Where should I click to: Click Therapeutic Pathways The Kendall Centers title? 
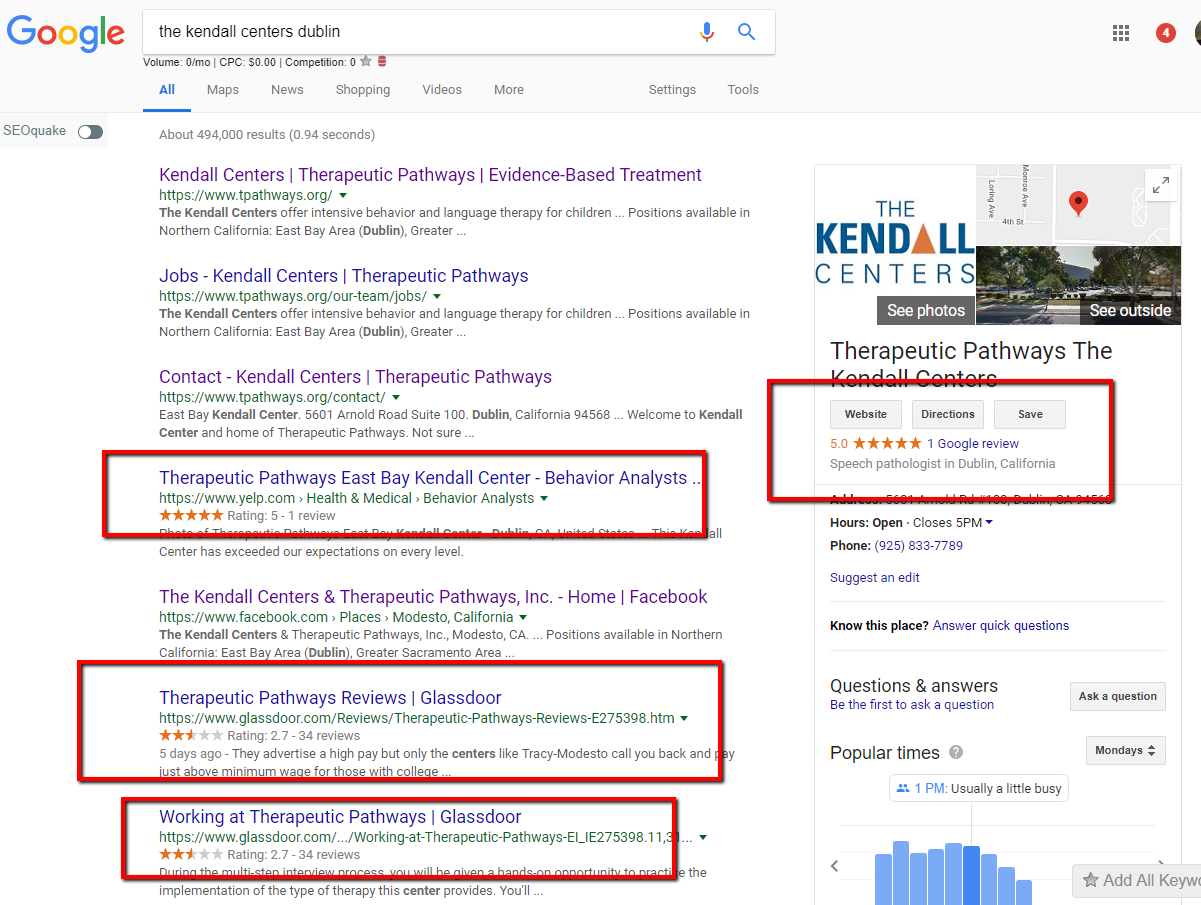tap(971, 364)
